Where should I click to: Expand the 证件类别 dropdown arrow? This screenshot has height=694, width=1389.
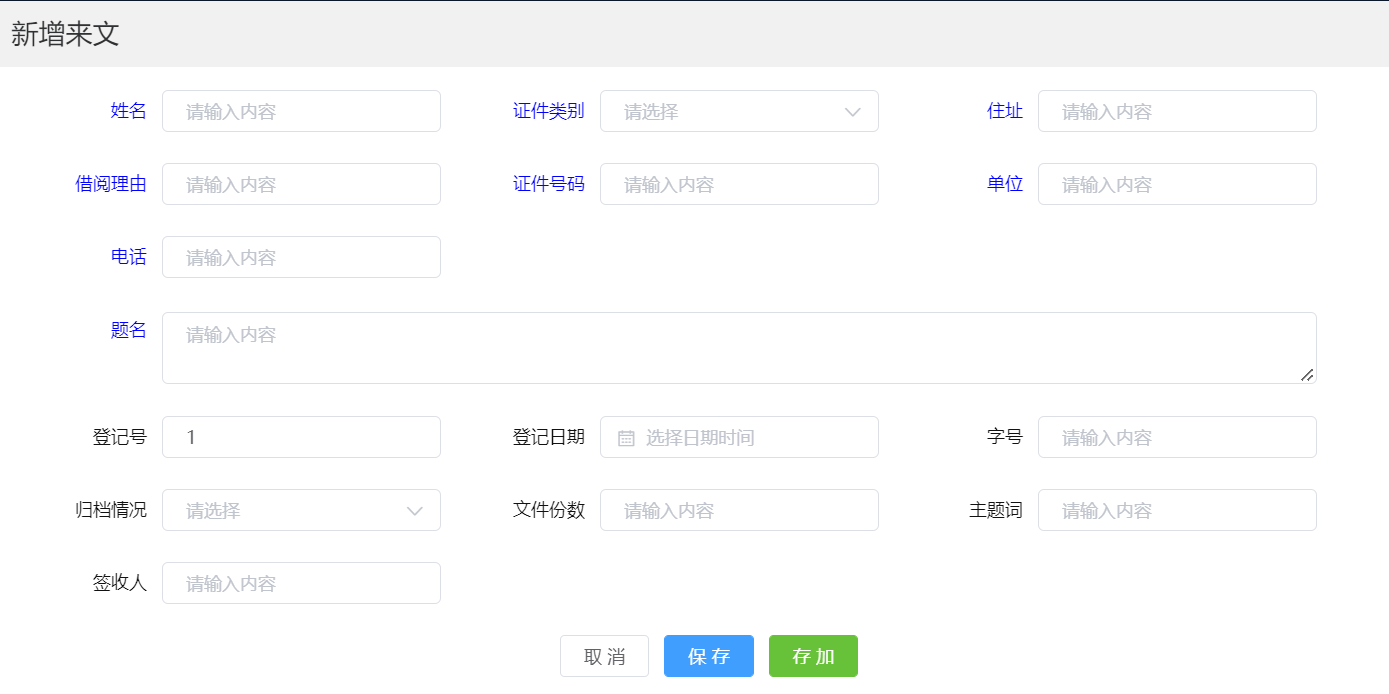click(x=853, y=111)
